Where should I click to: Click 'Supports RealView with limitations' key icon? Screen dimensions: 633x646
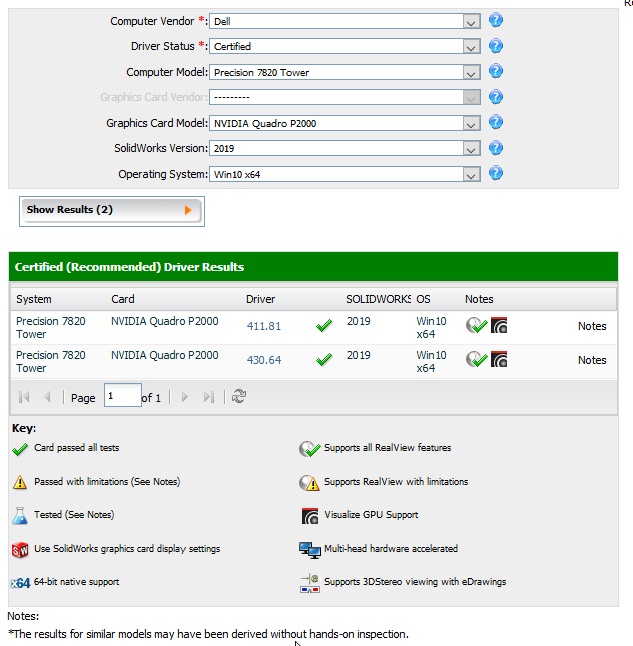click(x=309, y=482)
